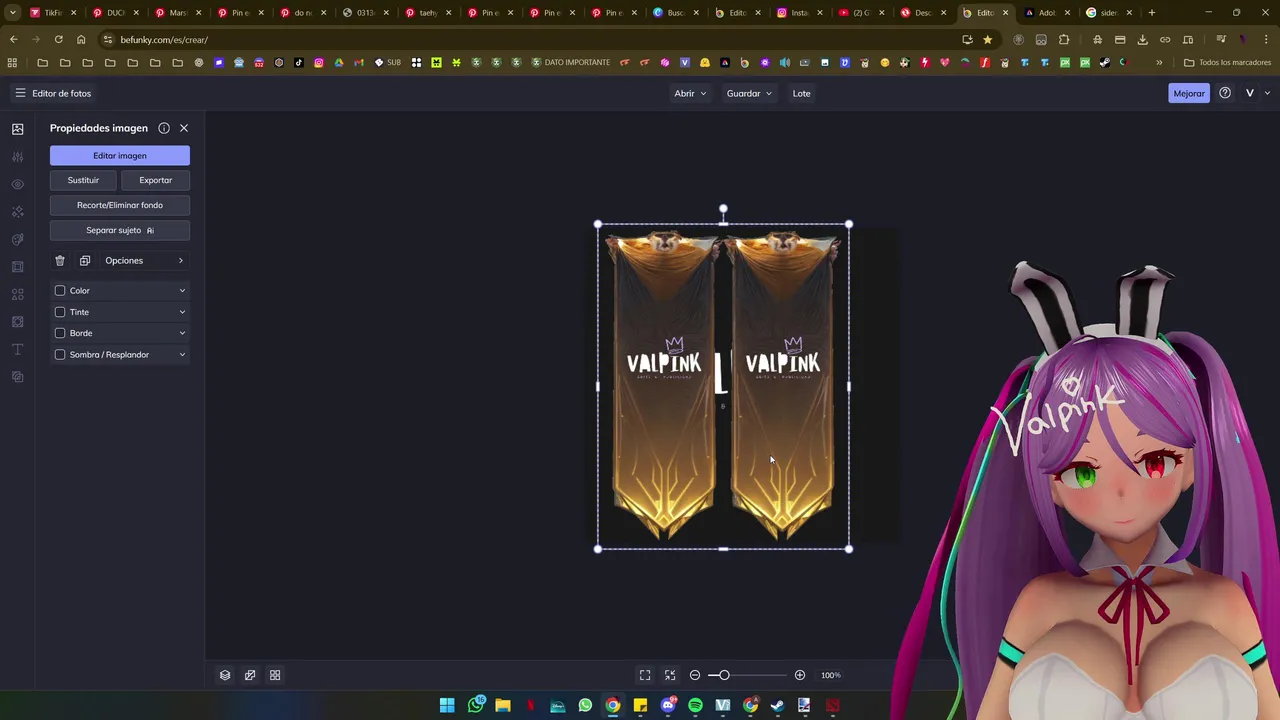Image resolution: width=1280 pixels, height=720 pixels.
Task: Switch to the Adob browser tab
Action: click(x=1047, y=13)
